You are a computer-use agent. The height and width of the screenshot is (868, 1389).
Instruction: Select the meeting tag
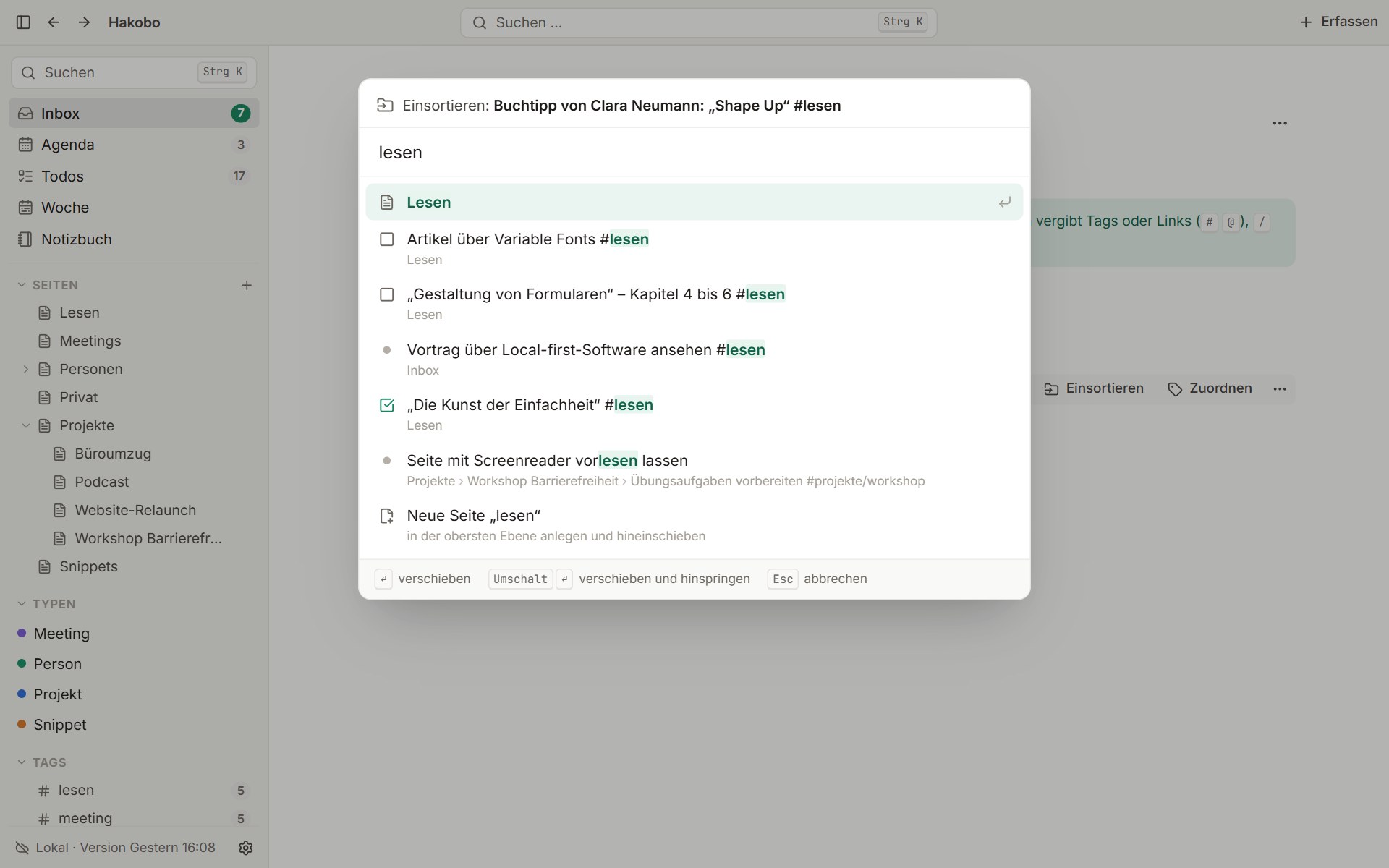(x=134, y=819)
